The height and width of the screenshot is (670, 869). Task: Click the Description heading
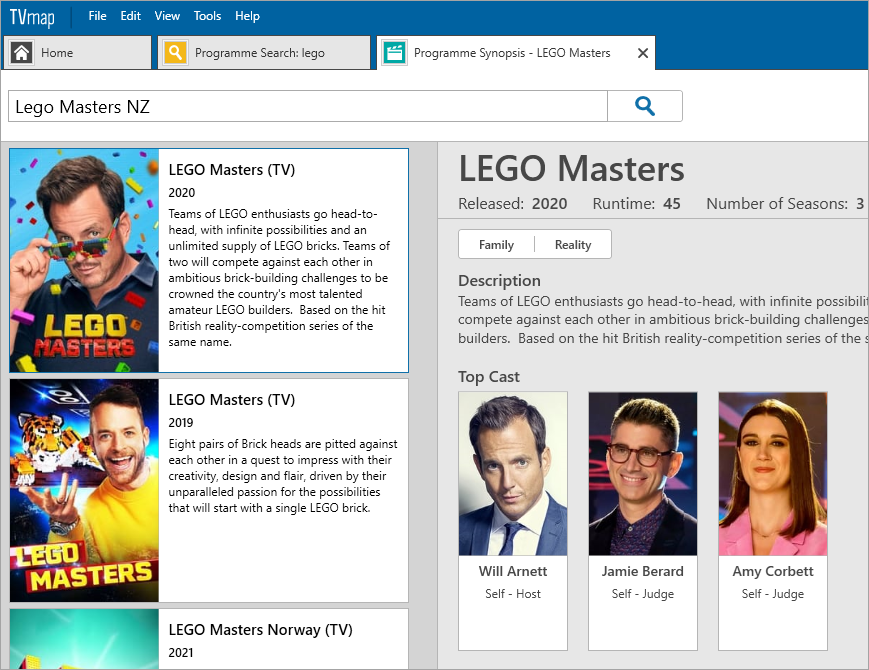pos(499,281)
